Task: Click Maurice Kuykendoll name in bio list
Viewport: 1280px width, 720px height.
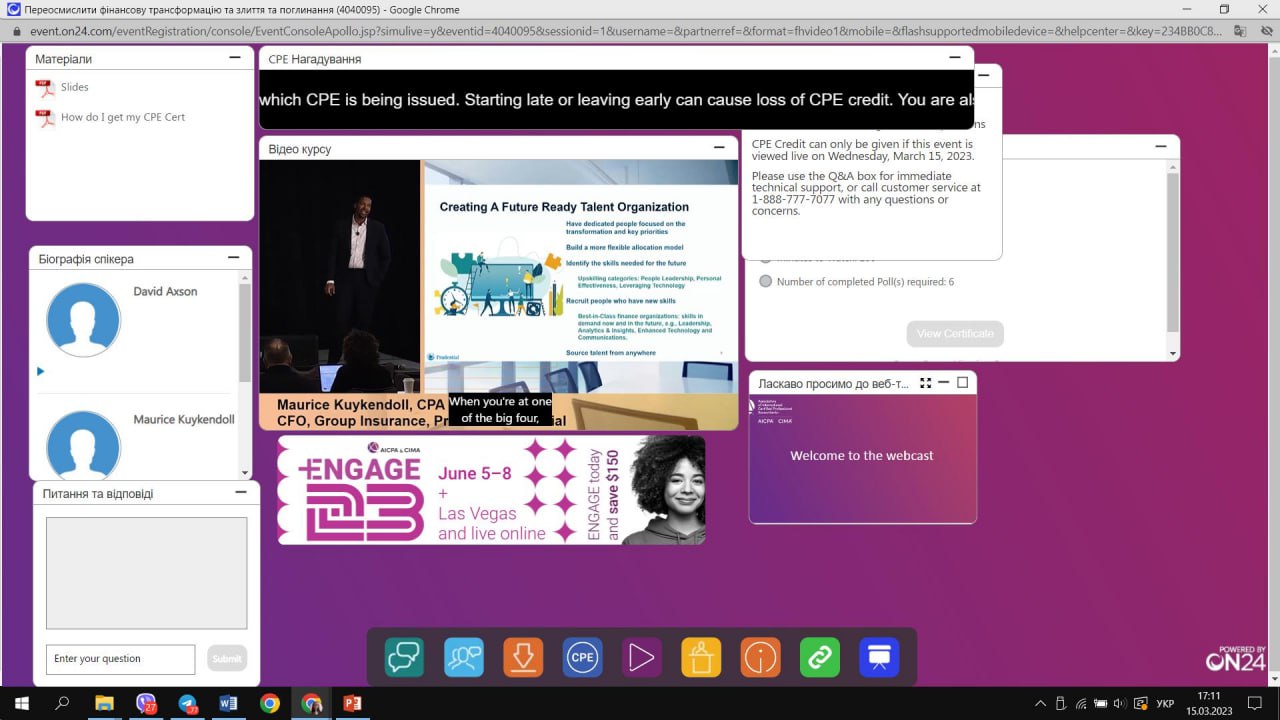Action: click(x=184, y=419)
